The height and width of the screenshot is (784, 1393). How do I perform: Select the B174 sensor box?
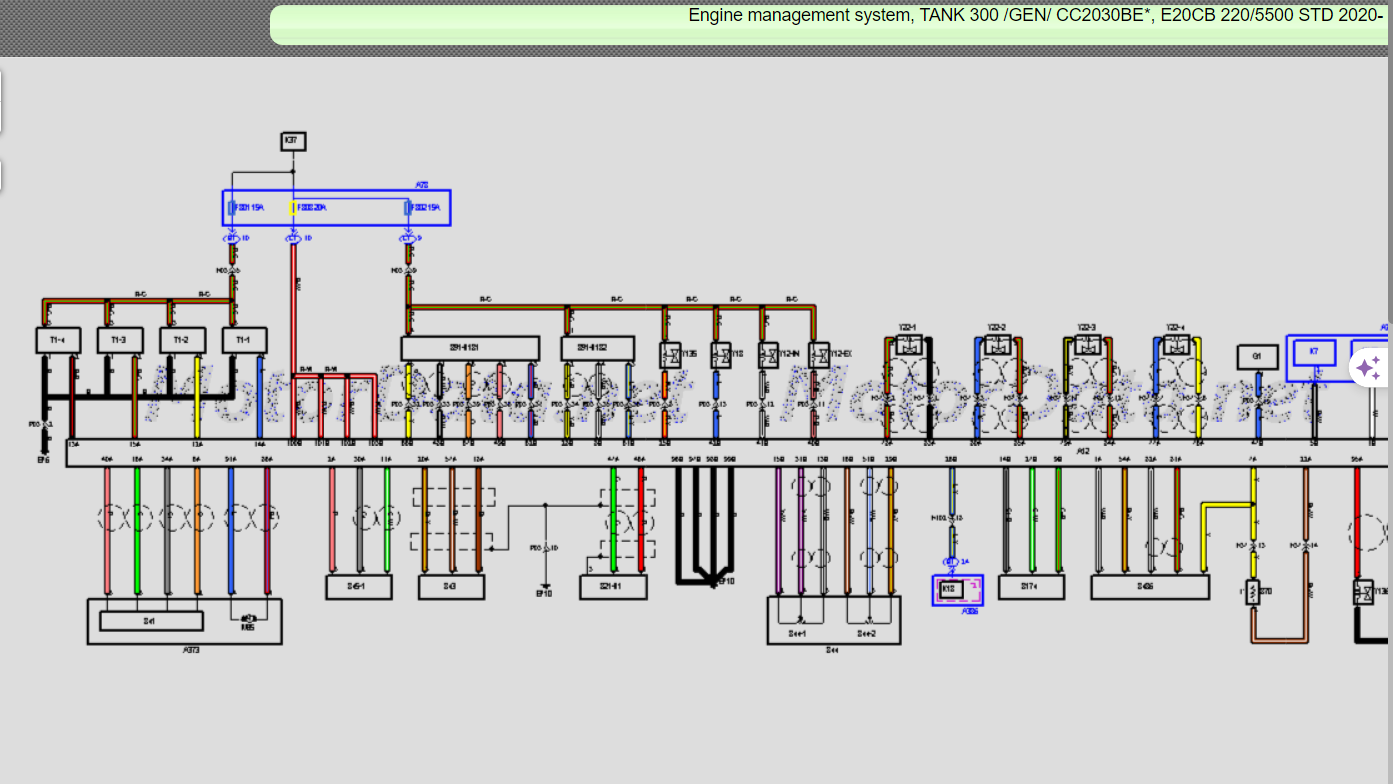click(1030, 587)
